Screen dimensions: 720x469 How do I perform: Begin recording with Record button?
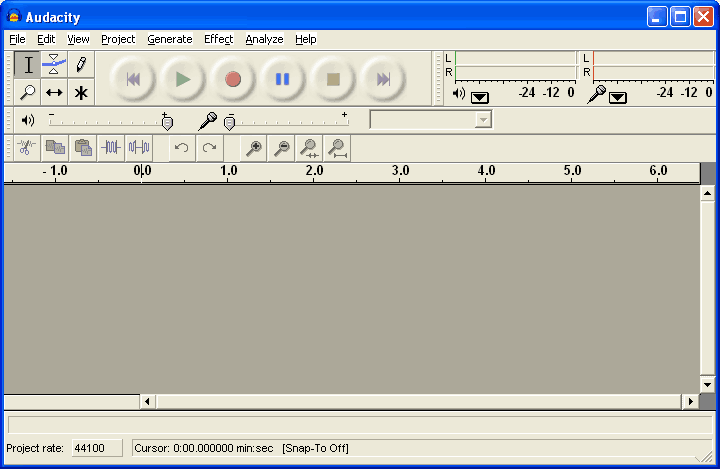[233, 79]
